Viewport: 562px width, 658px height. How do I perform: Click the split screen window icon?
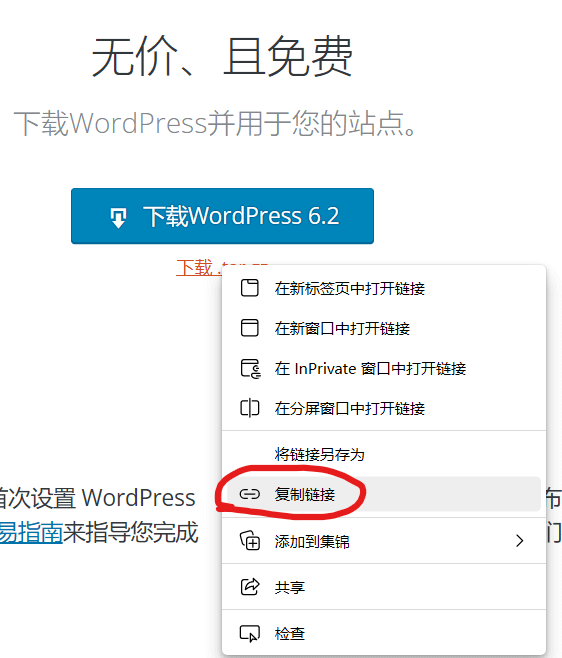click(x=250, y=408)
